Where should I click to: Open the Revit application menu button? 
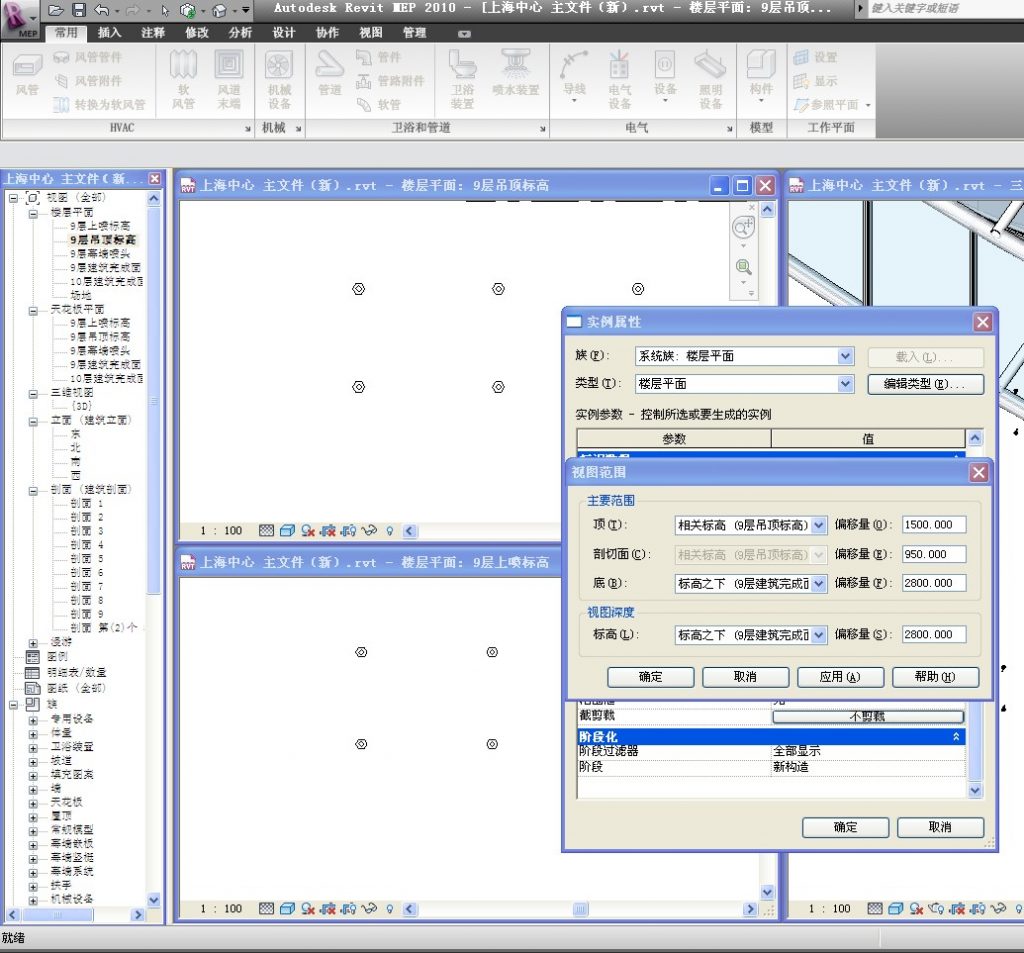pos(18,18)
